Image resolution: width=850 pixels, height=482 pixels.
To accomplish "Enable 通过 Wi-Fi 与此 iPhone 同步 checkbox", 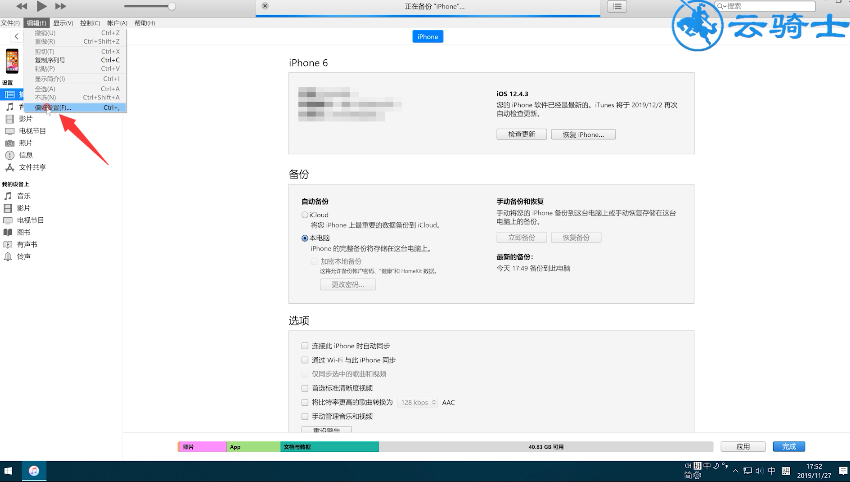I will point(305,359).
